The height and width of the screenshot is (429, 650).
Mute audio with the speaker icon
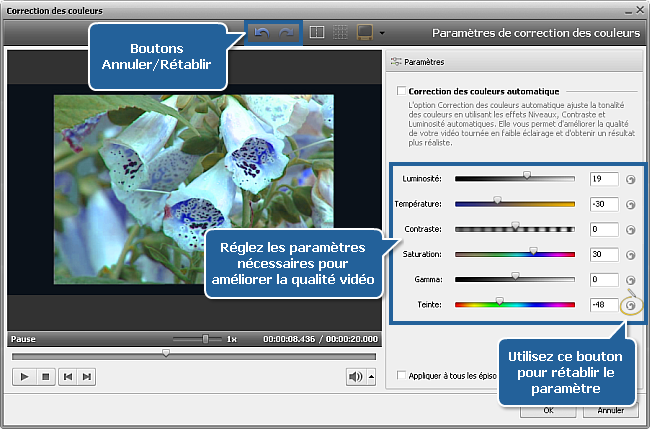point(354,377)
